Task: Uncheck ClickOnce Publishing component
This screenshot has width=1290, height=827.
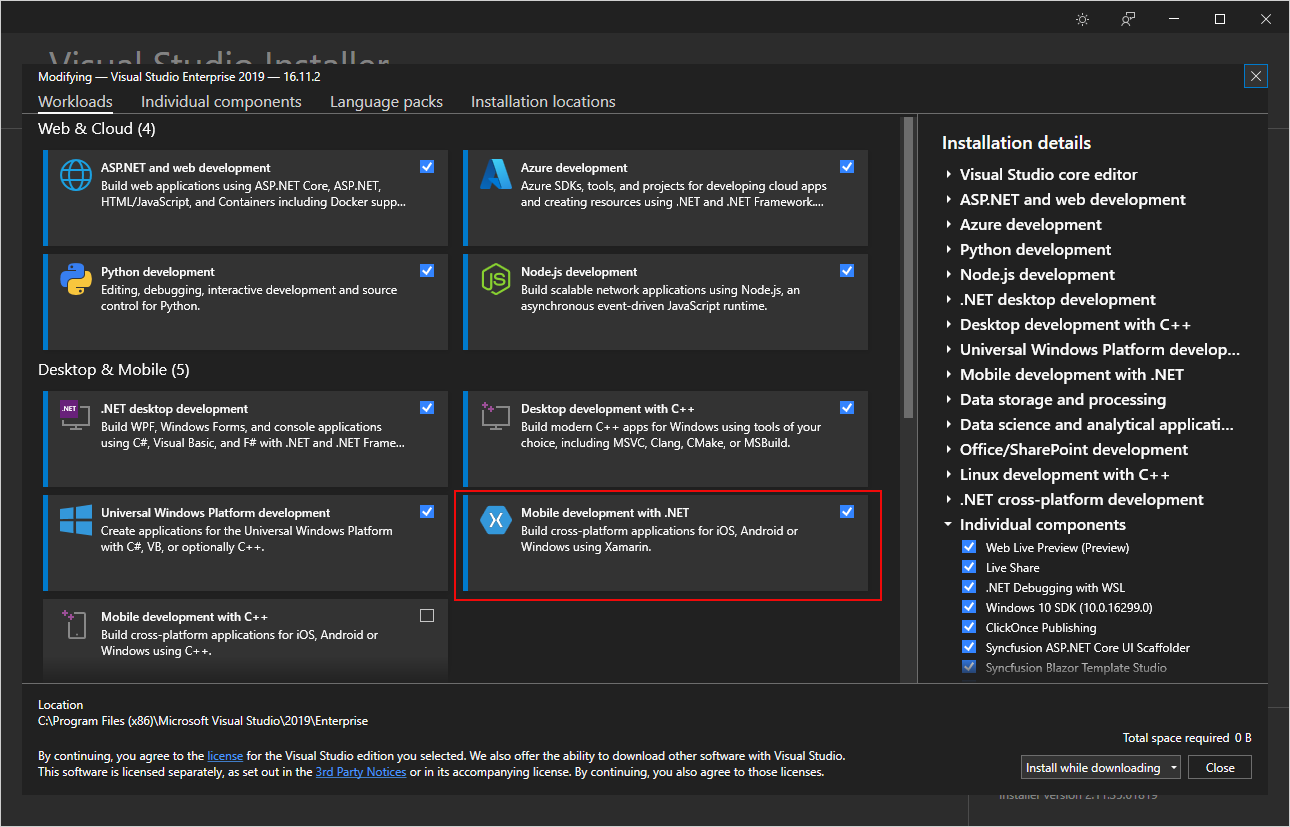Action: [968, 627]
